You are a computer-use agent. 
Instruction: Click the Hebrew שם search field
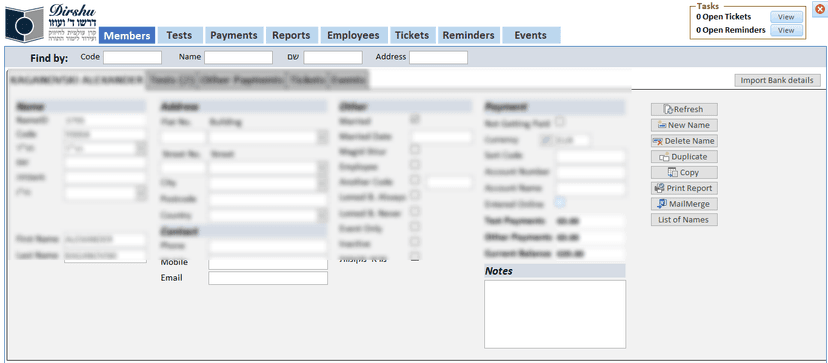point(333,57)
